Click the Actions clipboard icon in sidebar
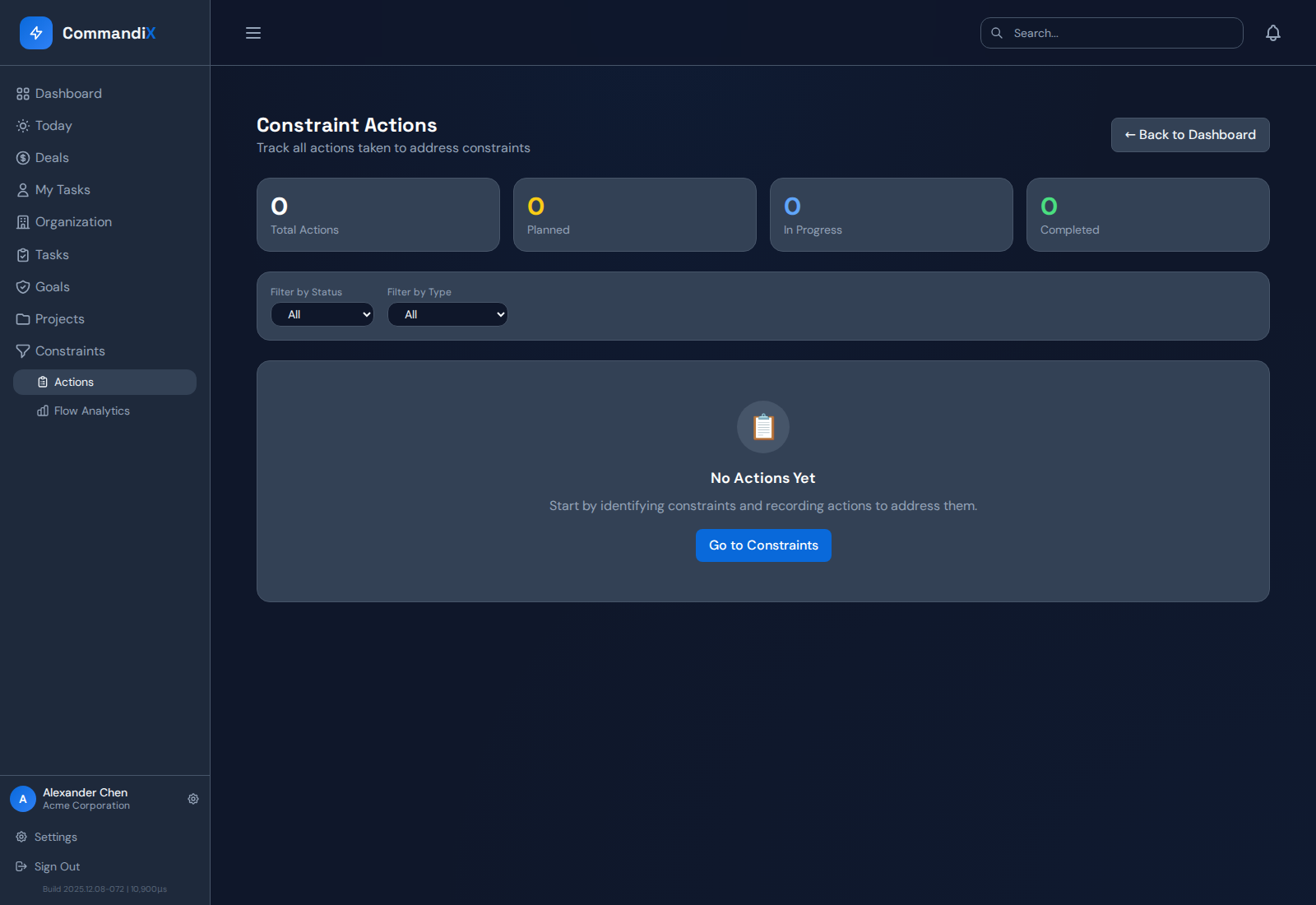The height and width of the screenshot is (905, 1316). pos(43,382)
